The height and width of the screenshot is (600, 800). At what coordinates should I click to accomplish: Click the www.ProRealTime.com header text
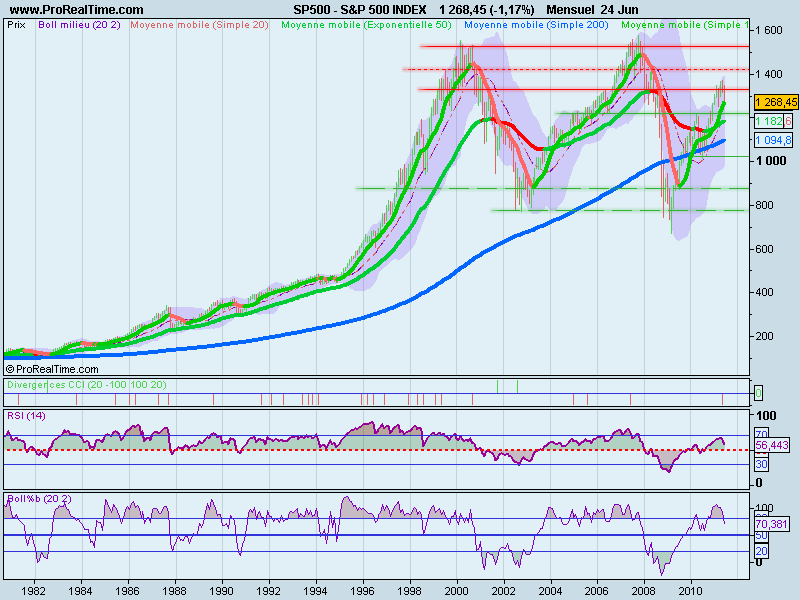[x=77, y=10]
